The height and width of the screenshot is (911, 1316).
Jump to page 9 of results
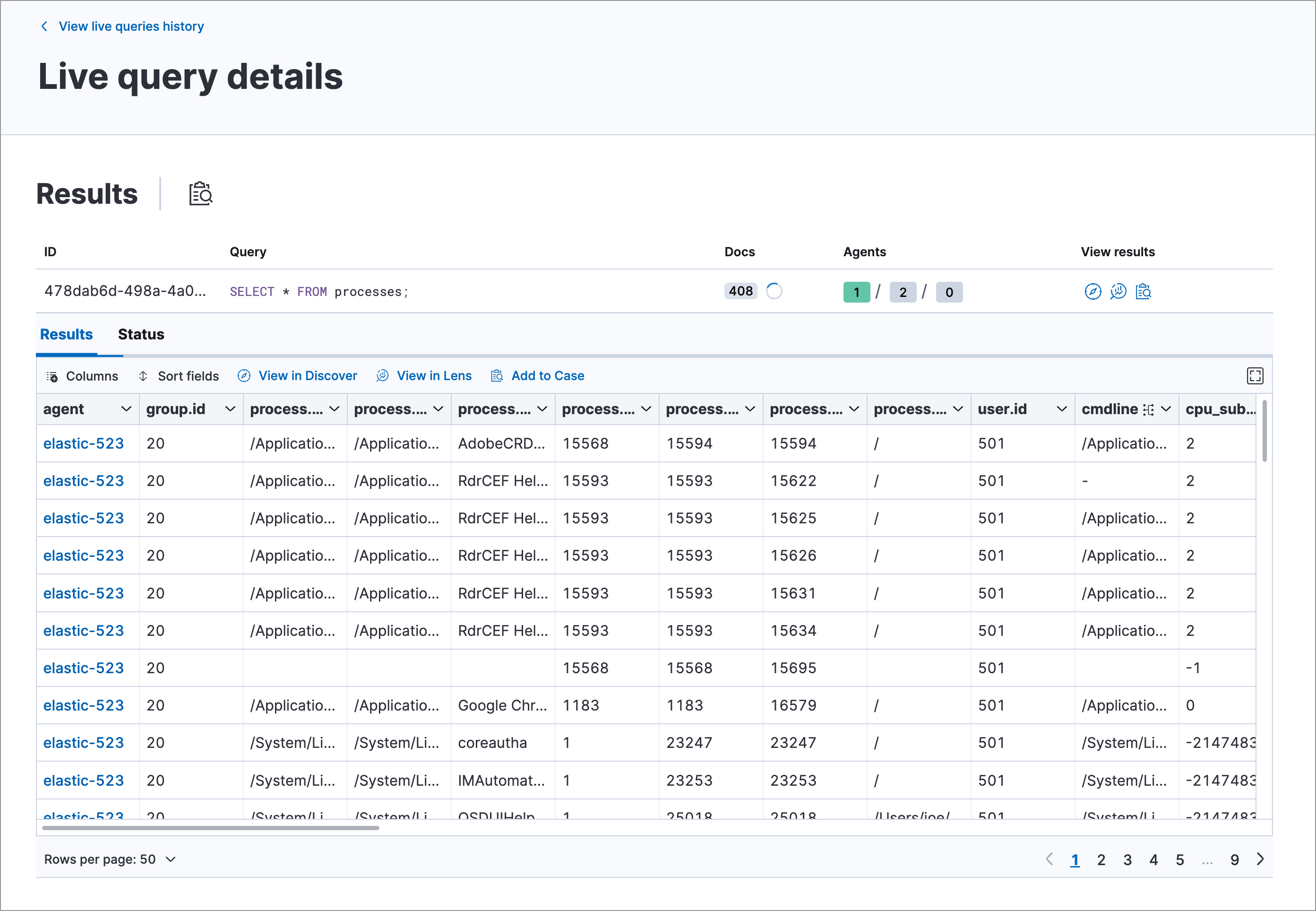pos(1234,859)
